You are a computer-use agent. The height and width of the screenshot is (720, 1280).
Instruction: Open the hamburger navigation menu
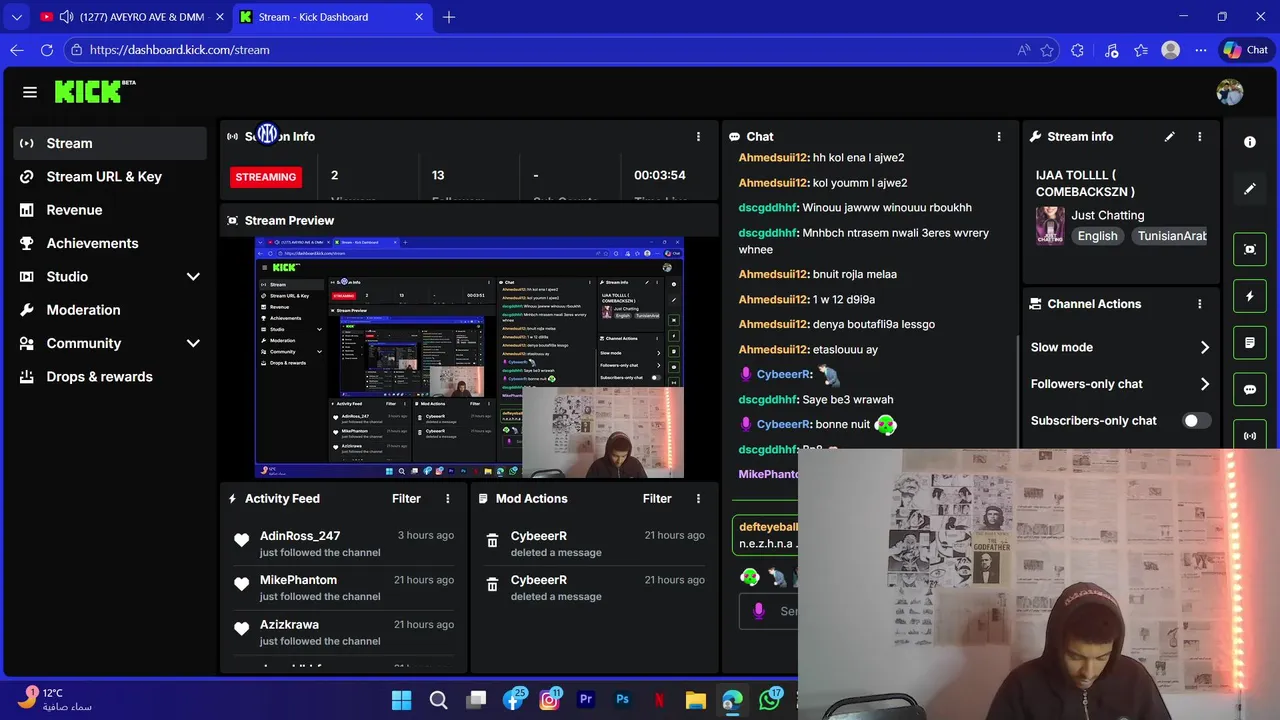coord(30,92)
